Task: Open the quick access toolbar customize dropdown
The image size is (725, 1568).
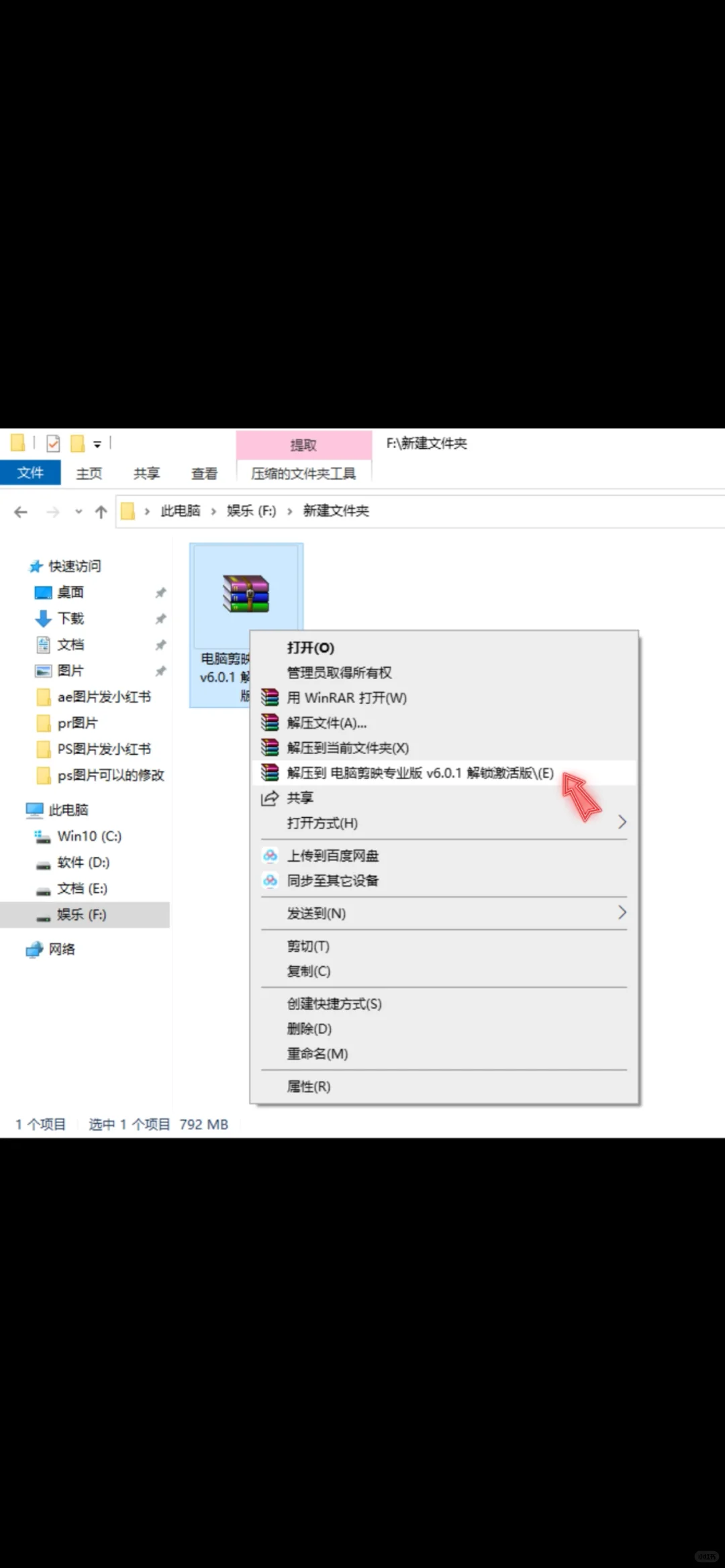Action: point(97,444)
